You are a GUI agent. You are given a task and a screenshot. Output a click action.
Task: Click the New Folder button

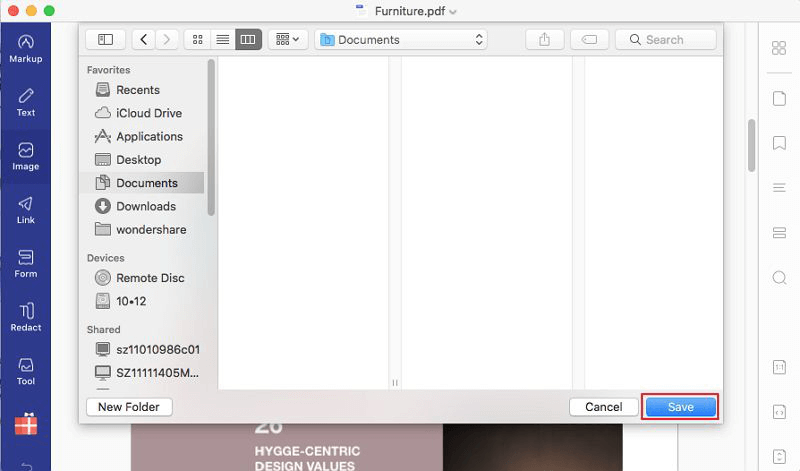point(129,407)
